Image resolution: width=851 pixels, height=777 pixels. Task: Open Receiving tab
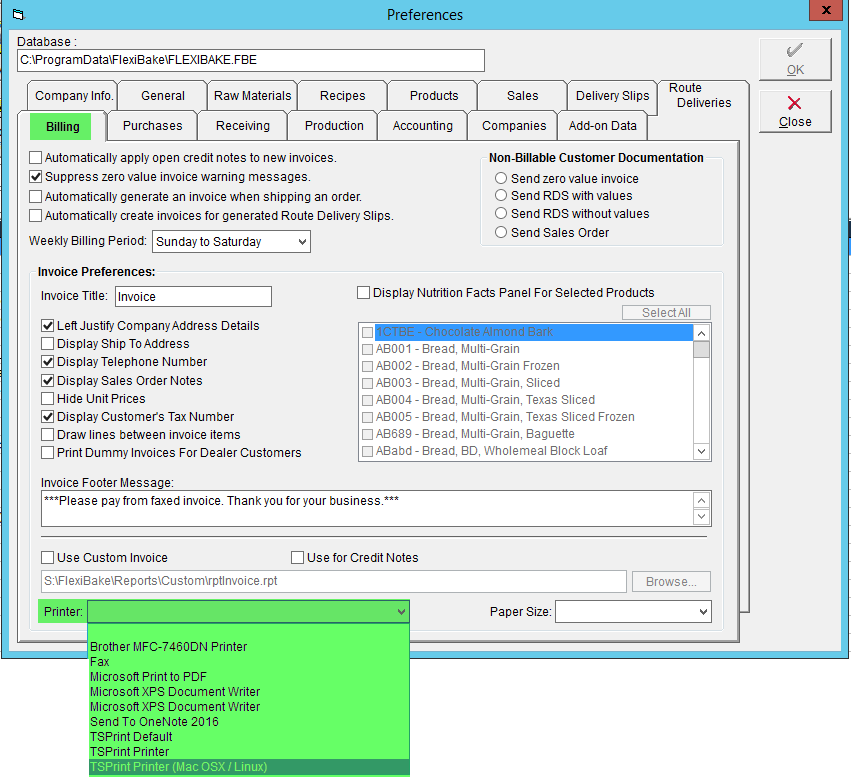click(243, 126)
